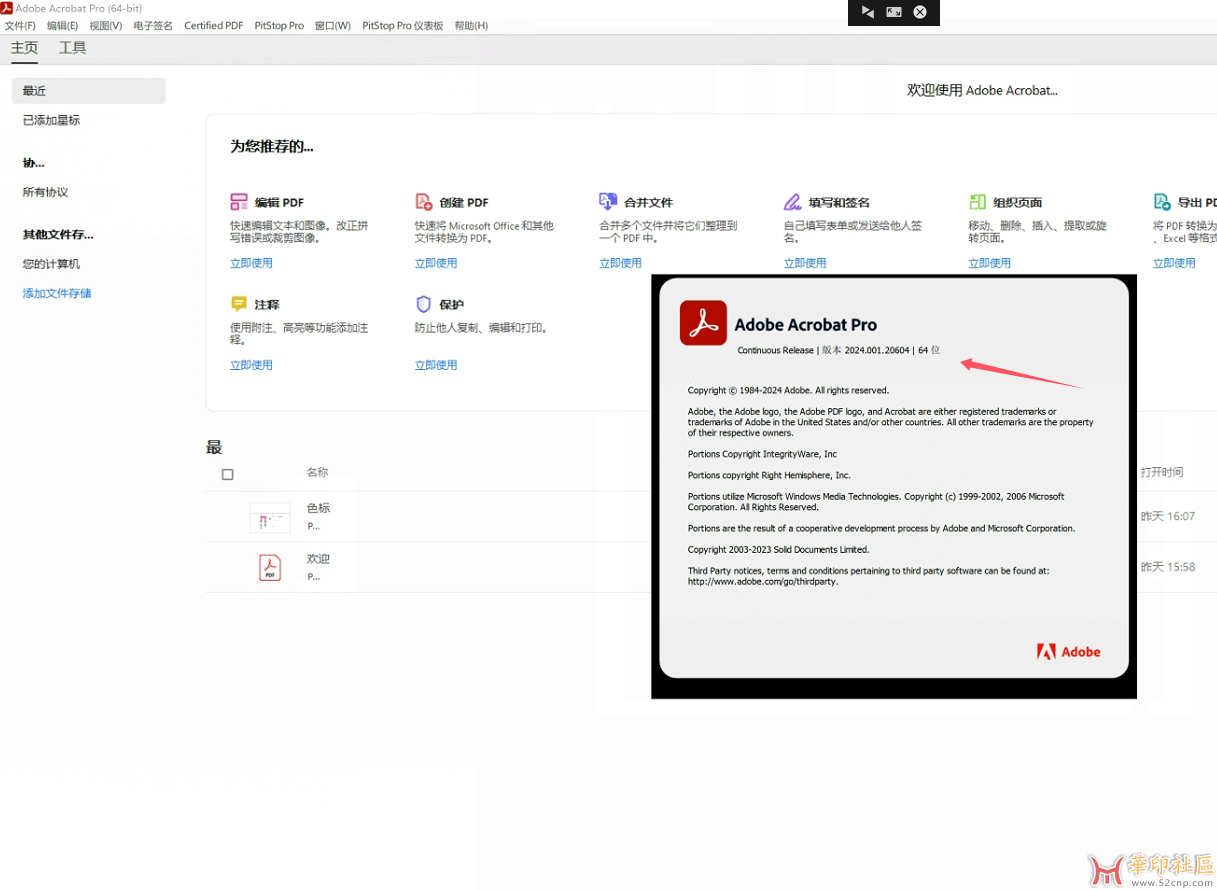Click the Organize Pages (组织页面) tool icon
Image resolution: width=1217 pixels, height=890 pixels.
click(x=977, y=202)
